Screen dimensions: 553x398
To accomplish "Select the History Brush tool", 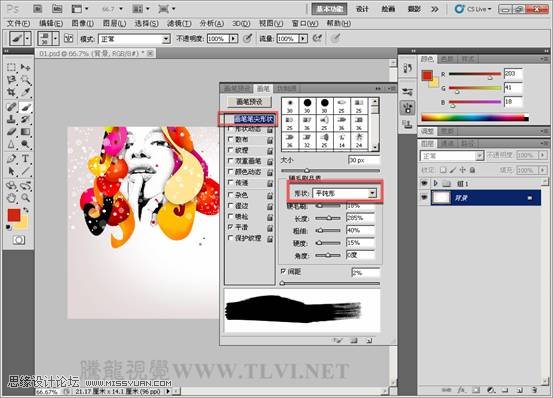I will pyautogui.click(x=25, y=119).
